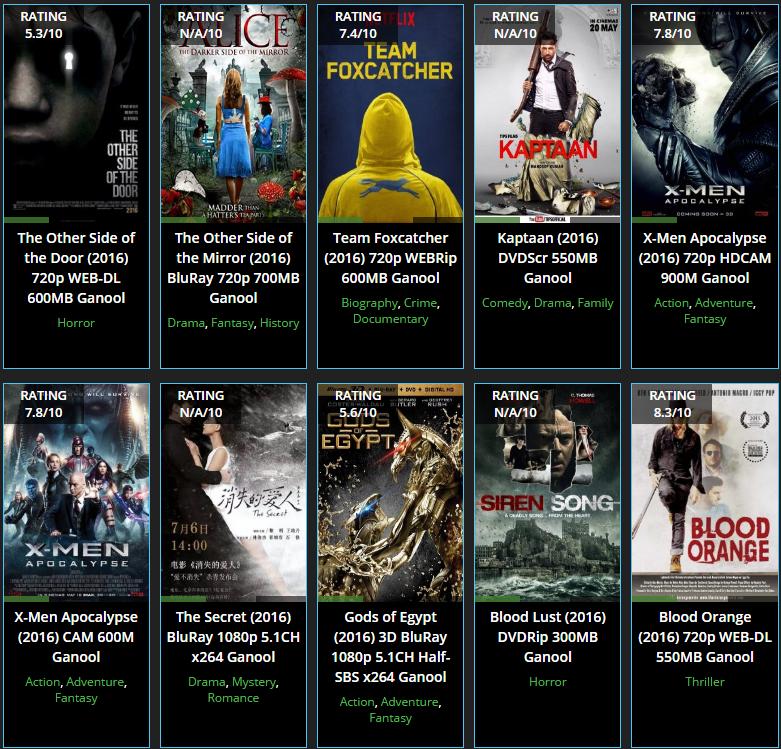Select Adventure genre under X-Men Apocalypse HDCAM
781x749 pixels.
[724, 303]
